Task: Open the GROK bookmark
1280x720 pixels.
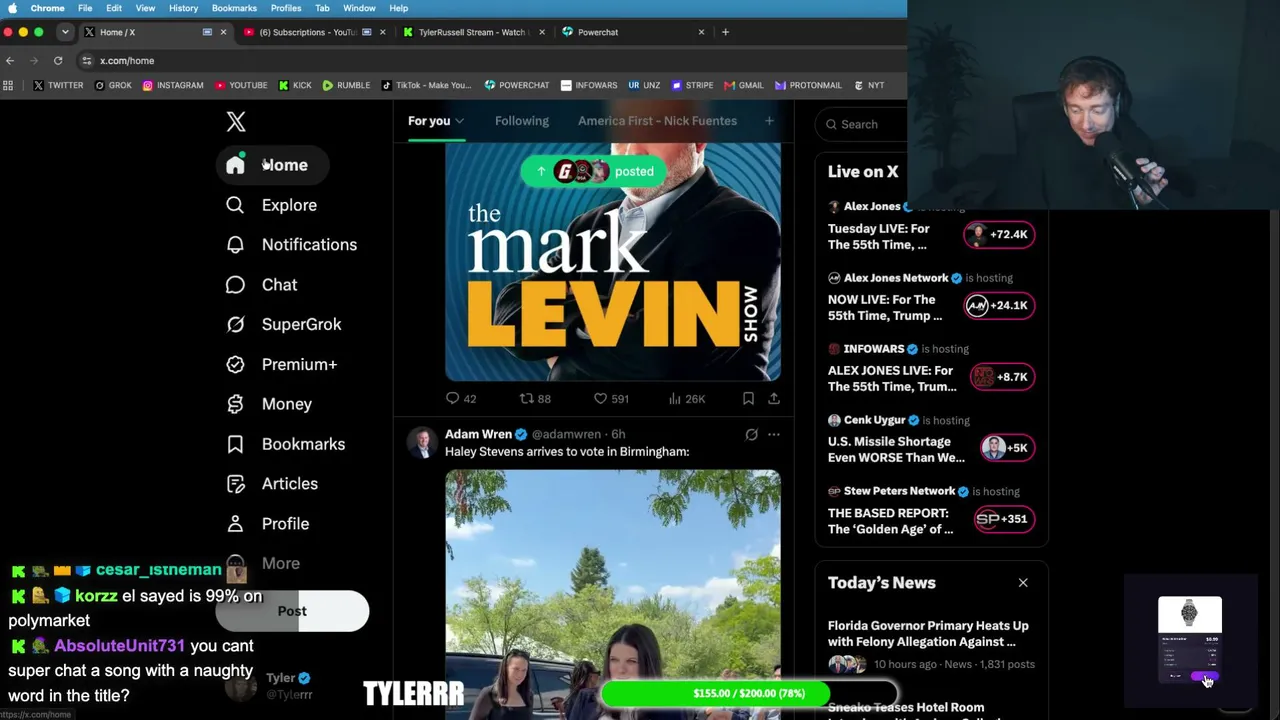Action: [x=113, y=86]
